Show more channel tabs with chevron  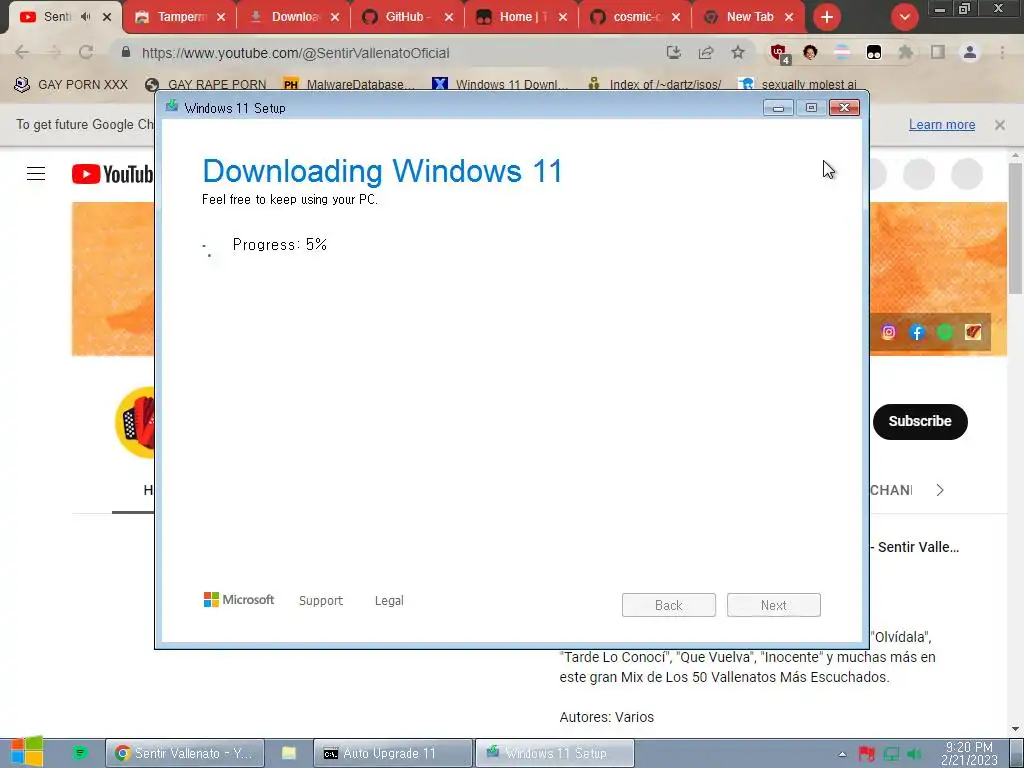tap(940, 490)
